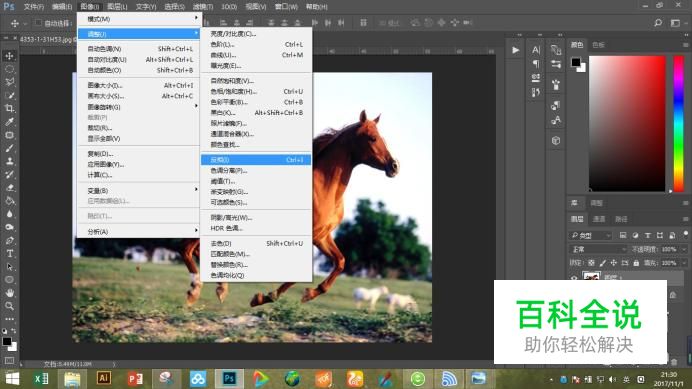Select the Eyedropper tool

coord(9,122)
